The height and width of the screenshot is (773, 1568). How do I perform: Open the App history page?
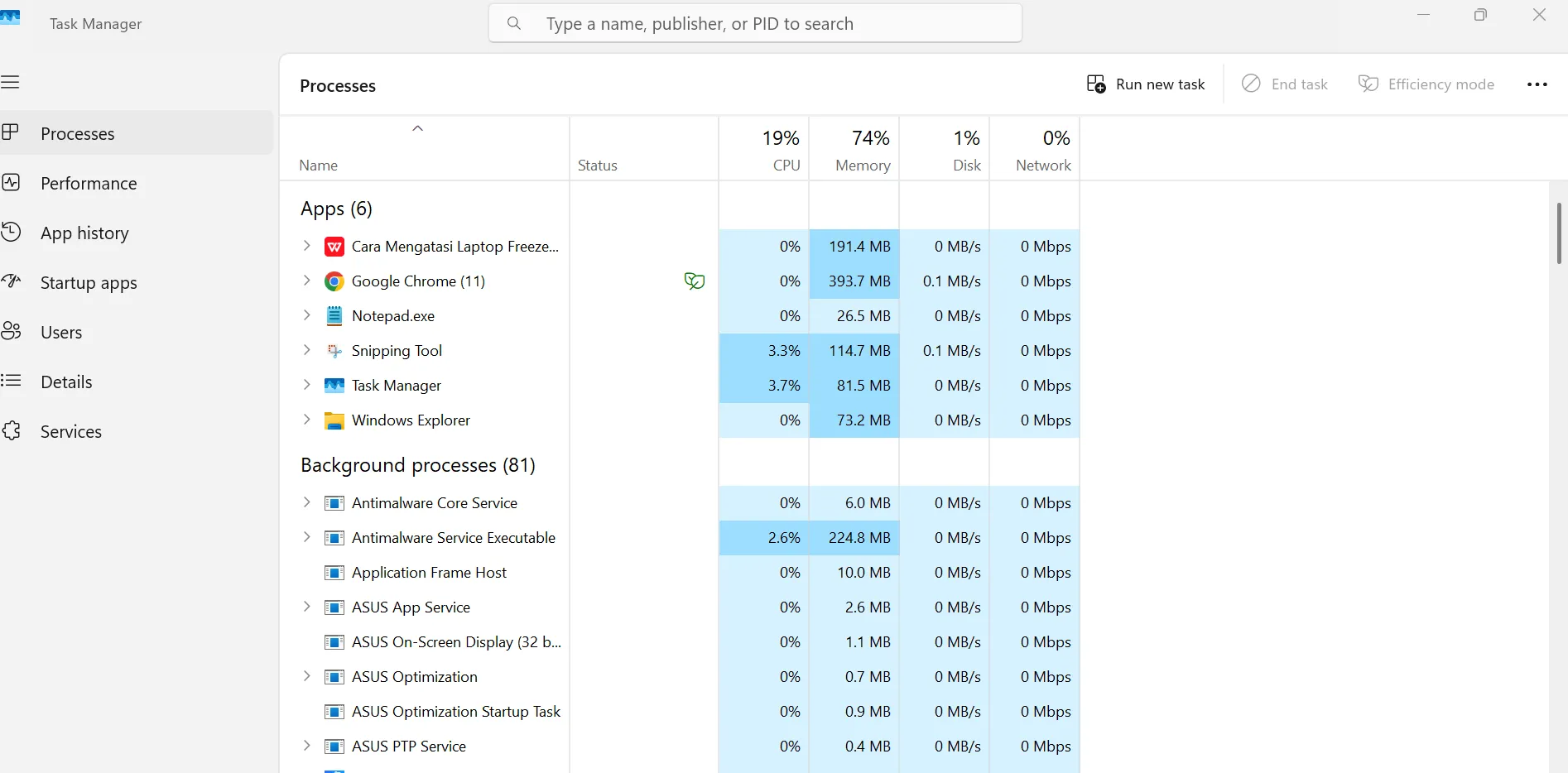tap(137, 233)
